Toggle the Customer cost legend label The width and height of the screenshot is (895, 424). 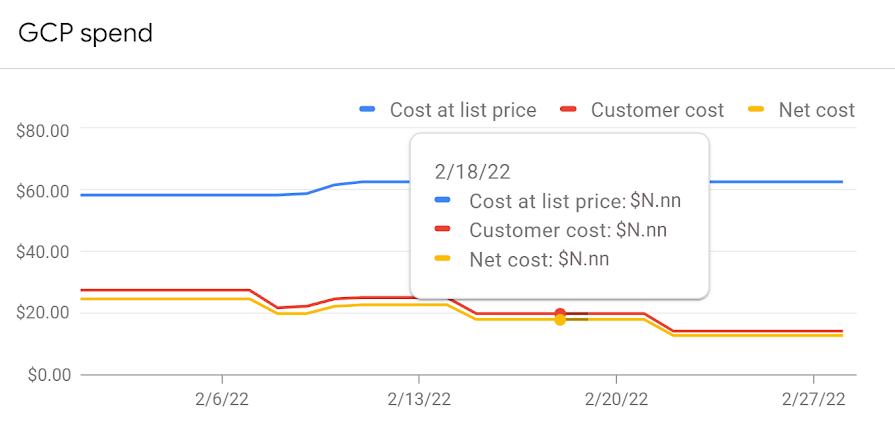(x=657, y=110)
